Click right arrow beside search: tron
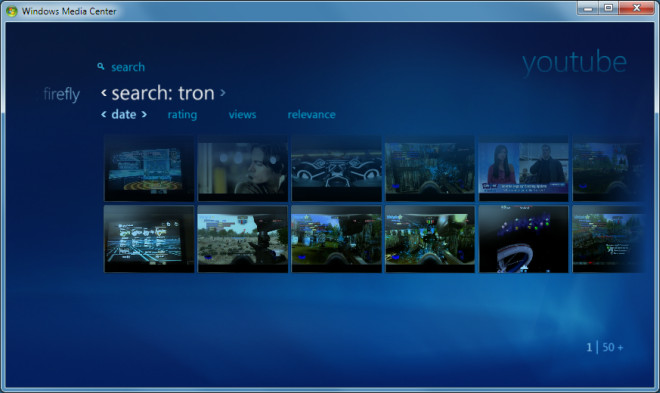This screenshot has width=660, height=393. [223, 93]
